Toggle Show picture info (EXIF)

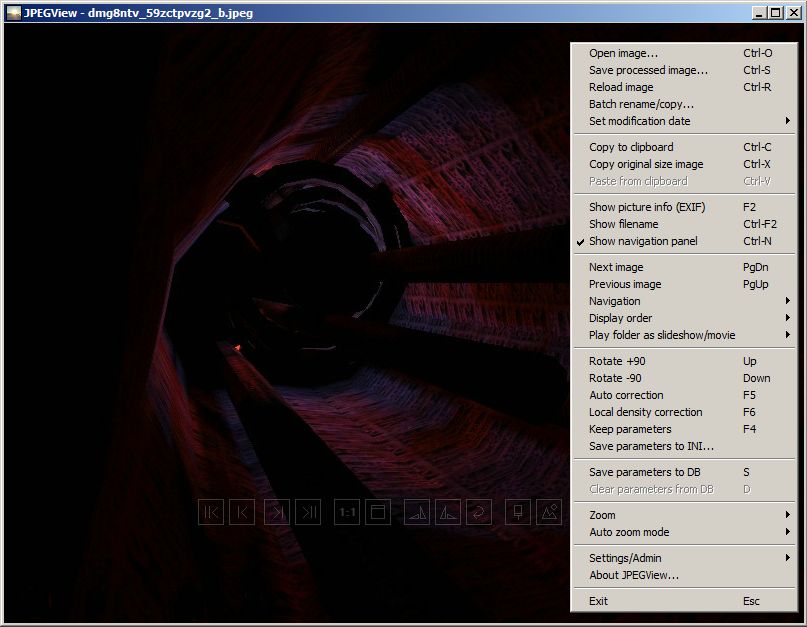point(646,207)
